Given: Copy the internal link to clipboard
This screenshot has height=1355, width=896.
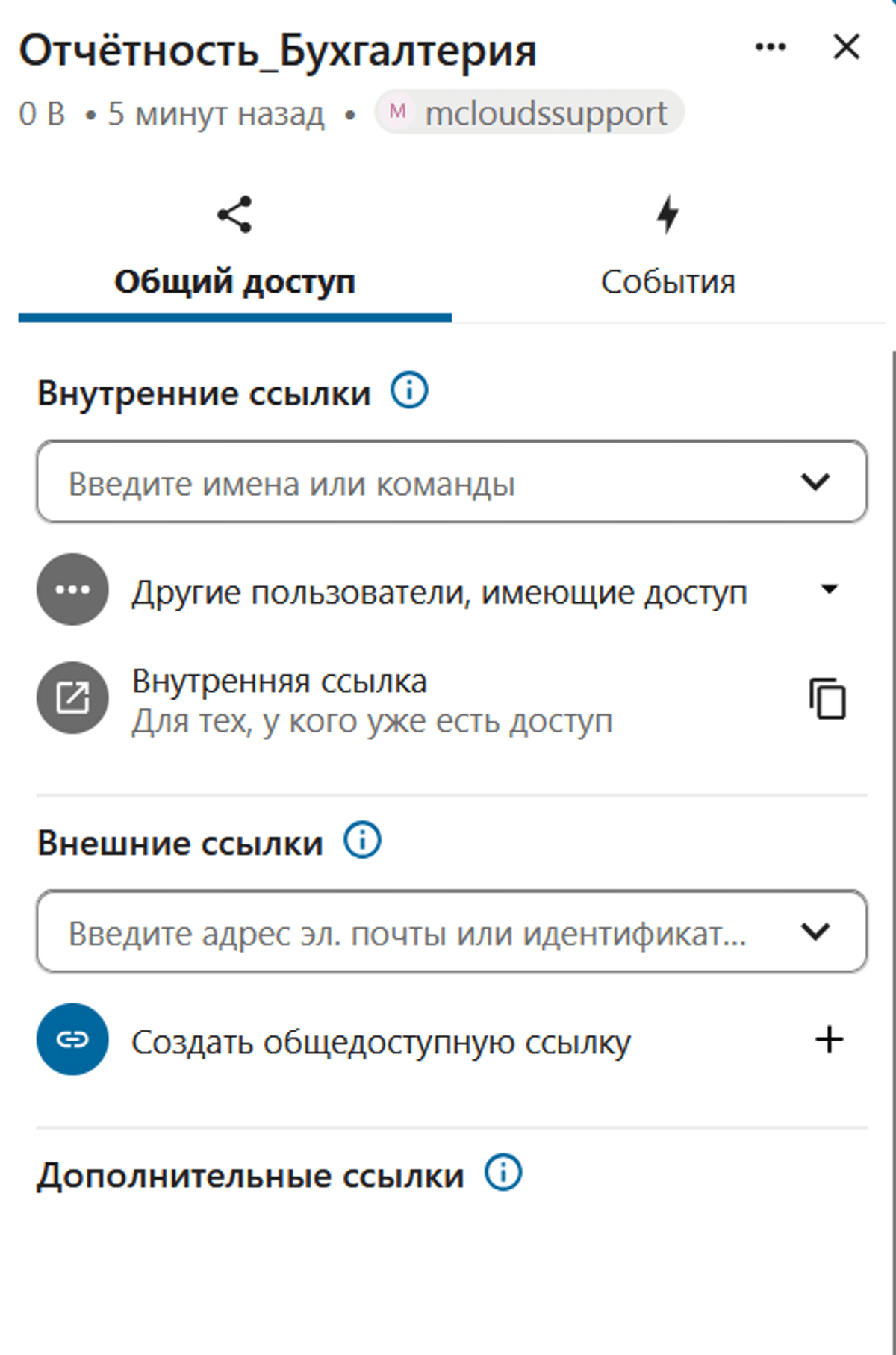Looking at the screenshot, I should [827, 699].
